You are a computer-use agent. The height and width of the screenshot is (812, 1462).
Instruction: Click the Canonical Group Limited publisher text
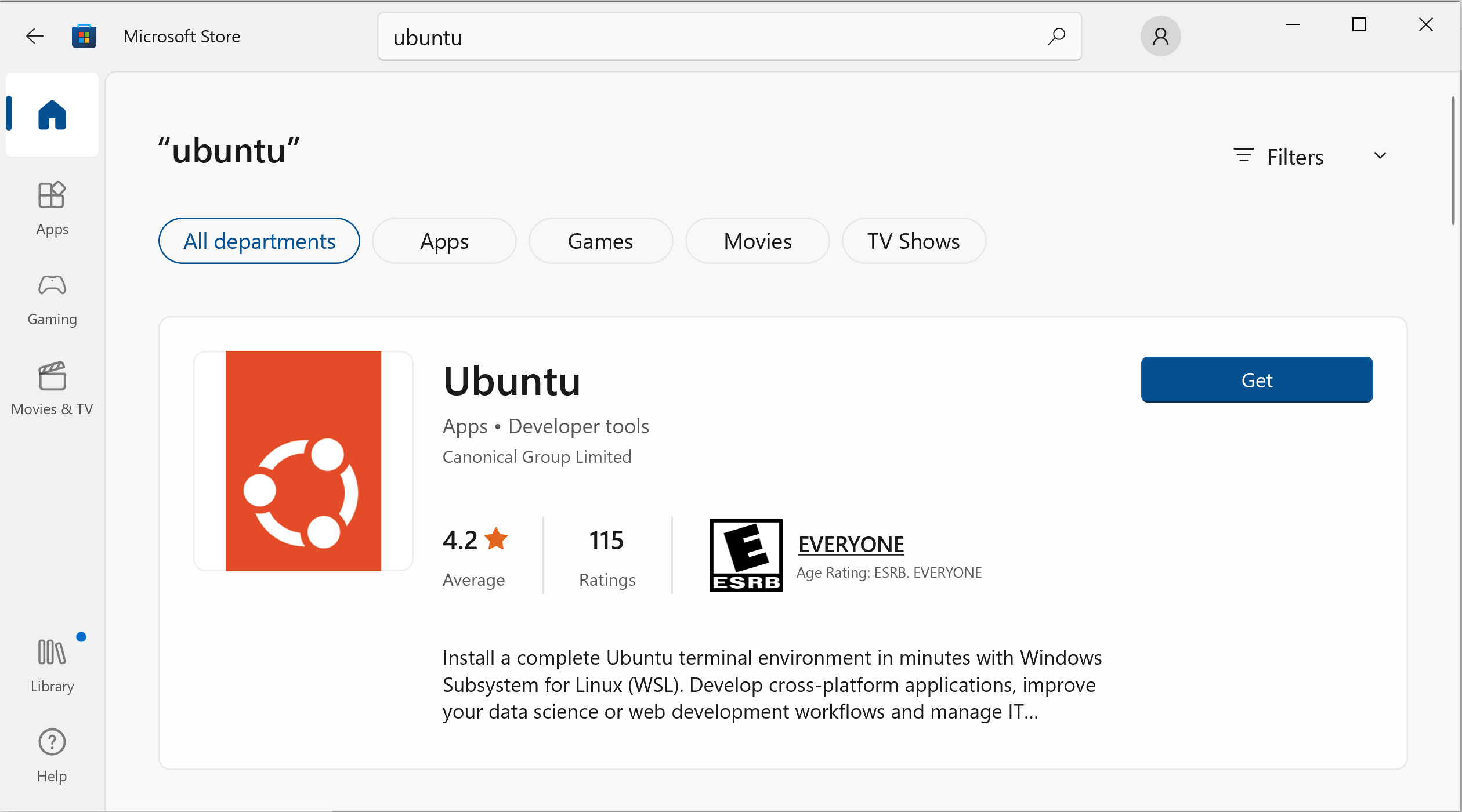click(537, 457)
